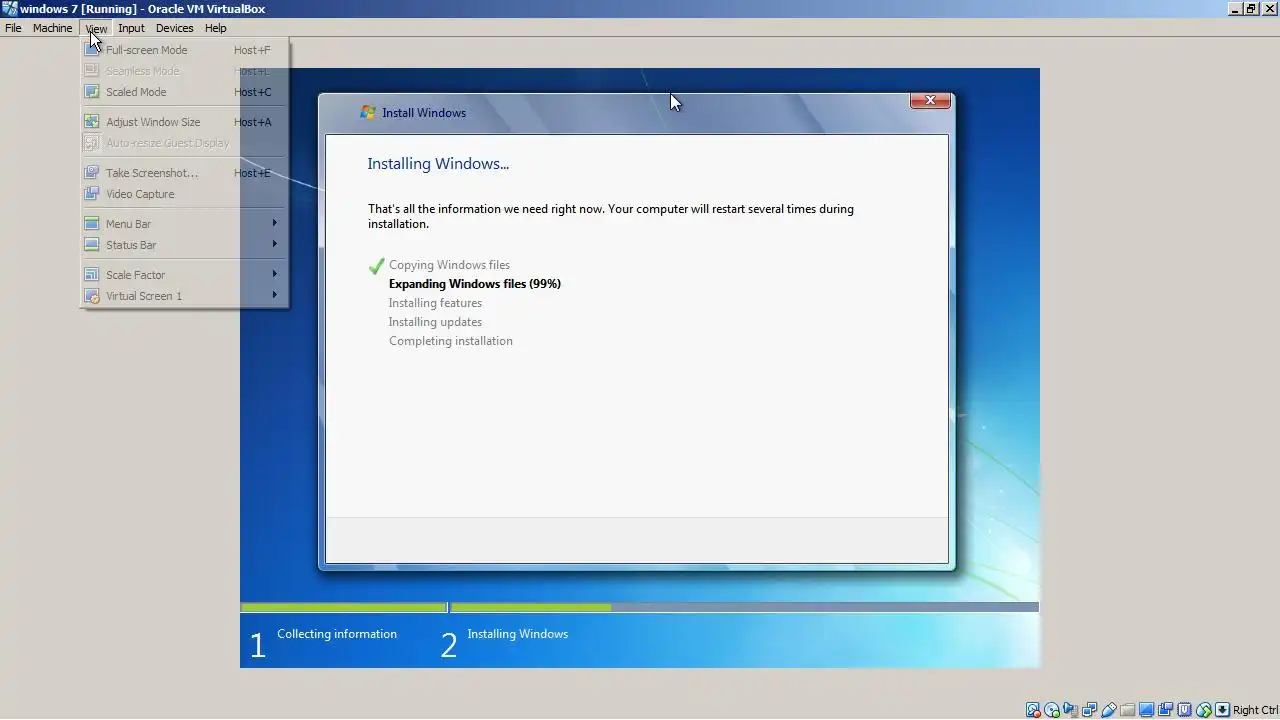
Task: Click the green checkmark beside Copying Windows files
Action: (376, 266)
